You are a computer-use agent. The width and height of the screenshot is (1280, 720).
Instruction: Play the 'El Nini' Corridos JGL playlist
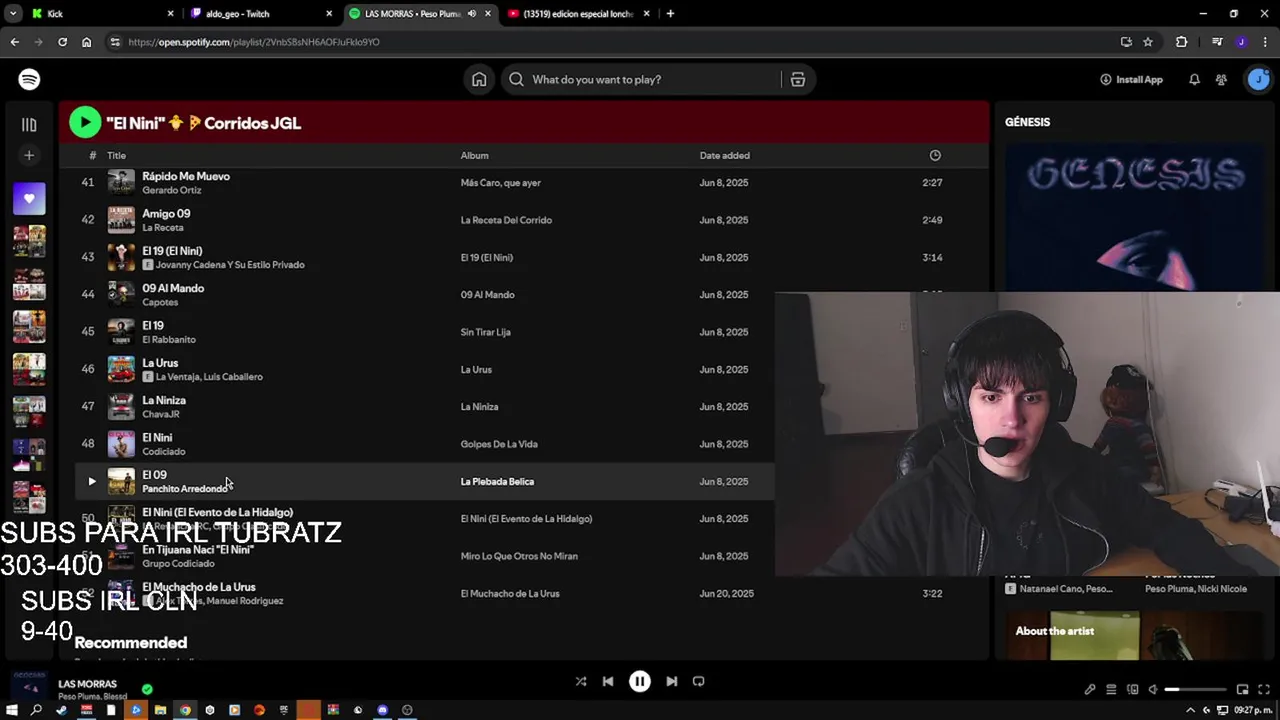pyautogui.click(x=85, y=122)
